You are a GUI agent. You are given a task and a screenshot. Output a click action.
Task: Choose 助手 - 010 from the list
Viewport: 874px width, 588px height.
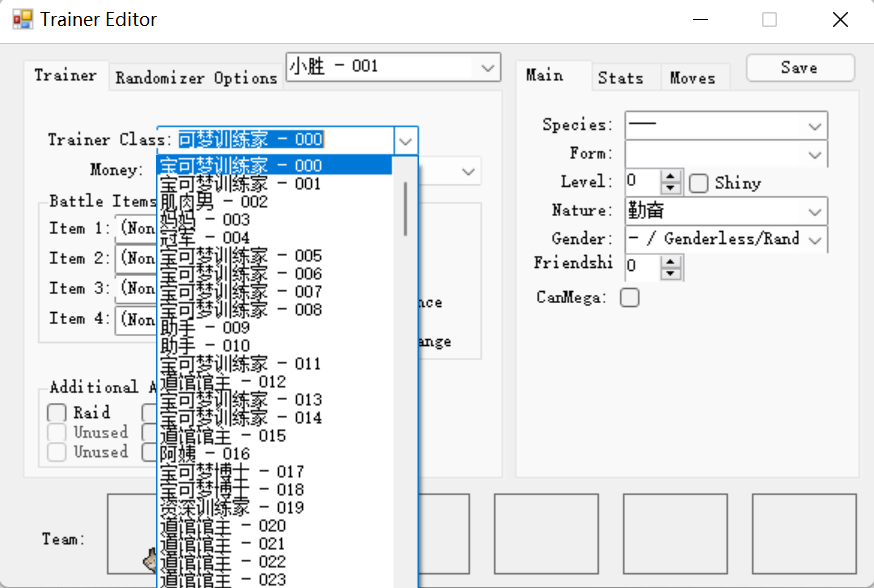(275, 346)
